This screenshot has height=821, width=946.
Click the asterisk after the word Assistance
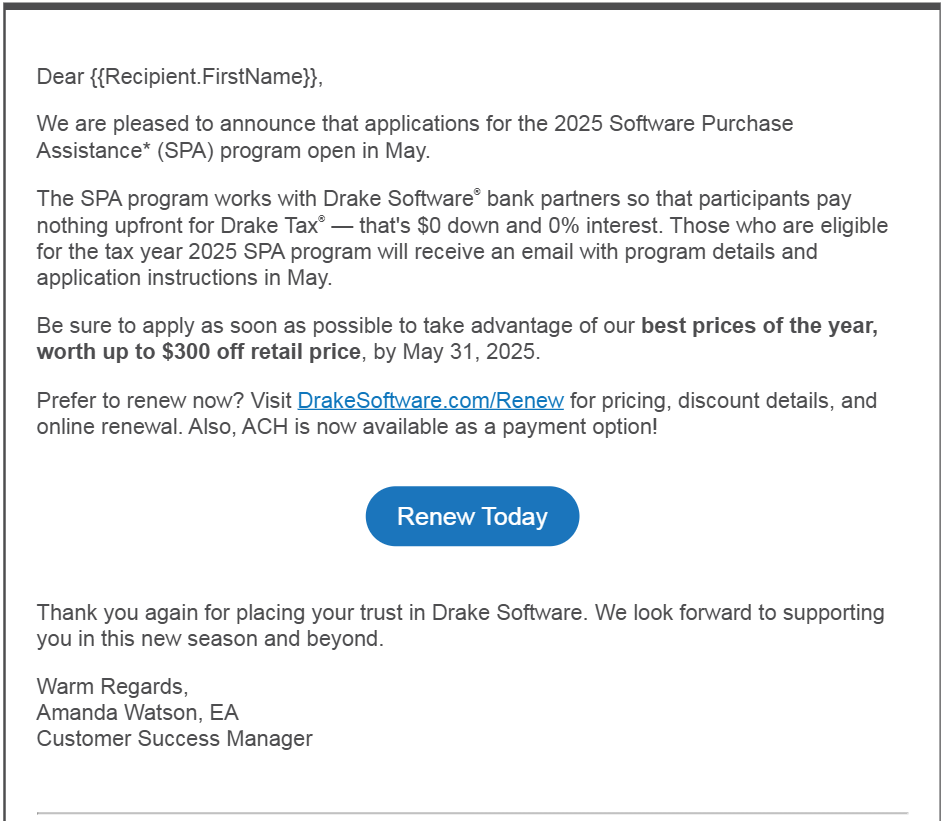(146, 147)
